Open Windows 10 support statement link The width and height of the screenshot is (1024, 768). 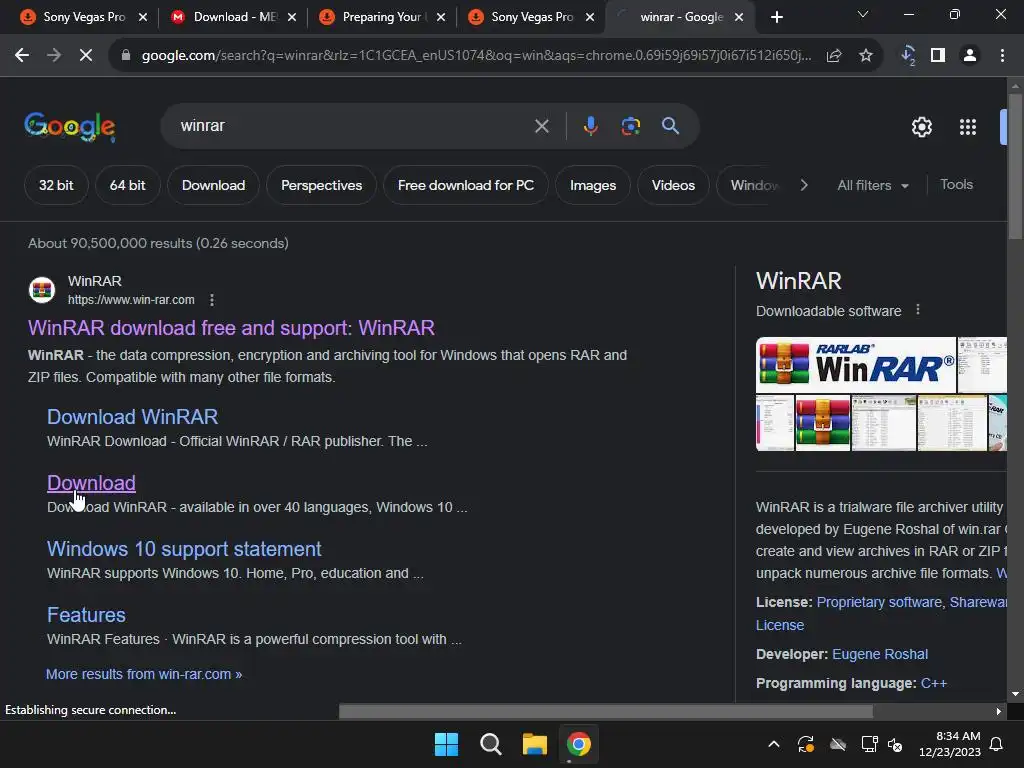184,549
